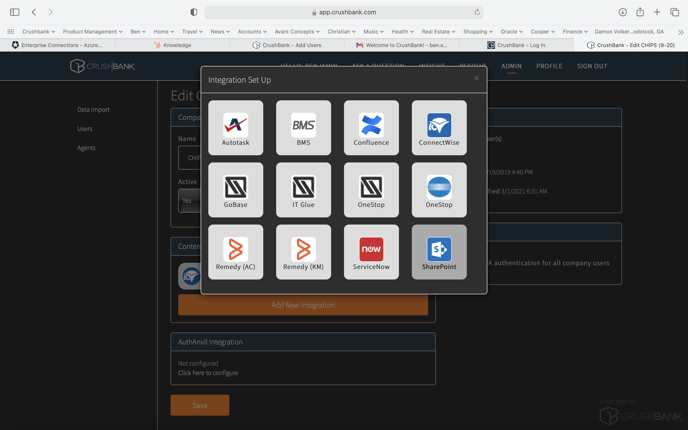Open the privacy shield icon
Image resolution: width=688 pixels, height=430 pixels.
(194, 12)
